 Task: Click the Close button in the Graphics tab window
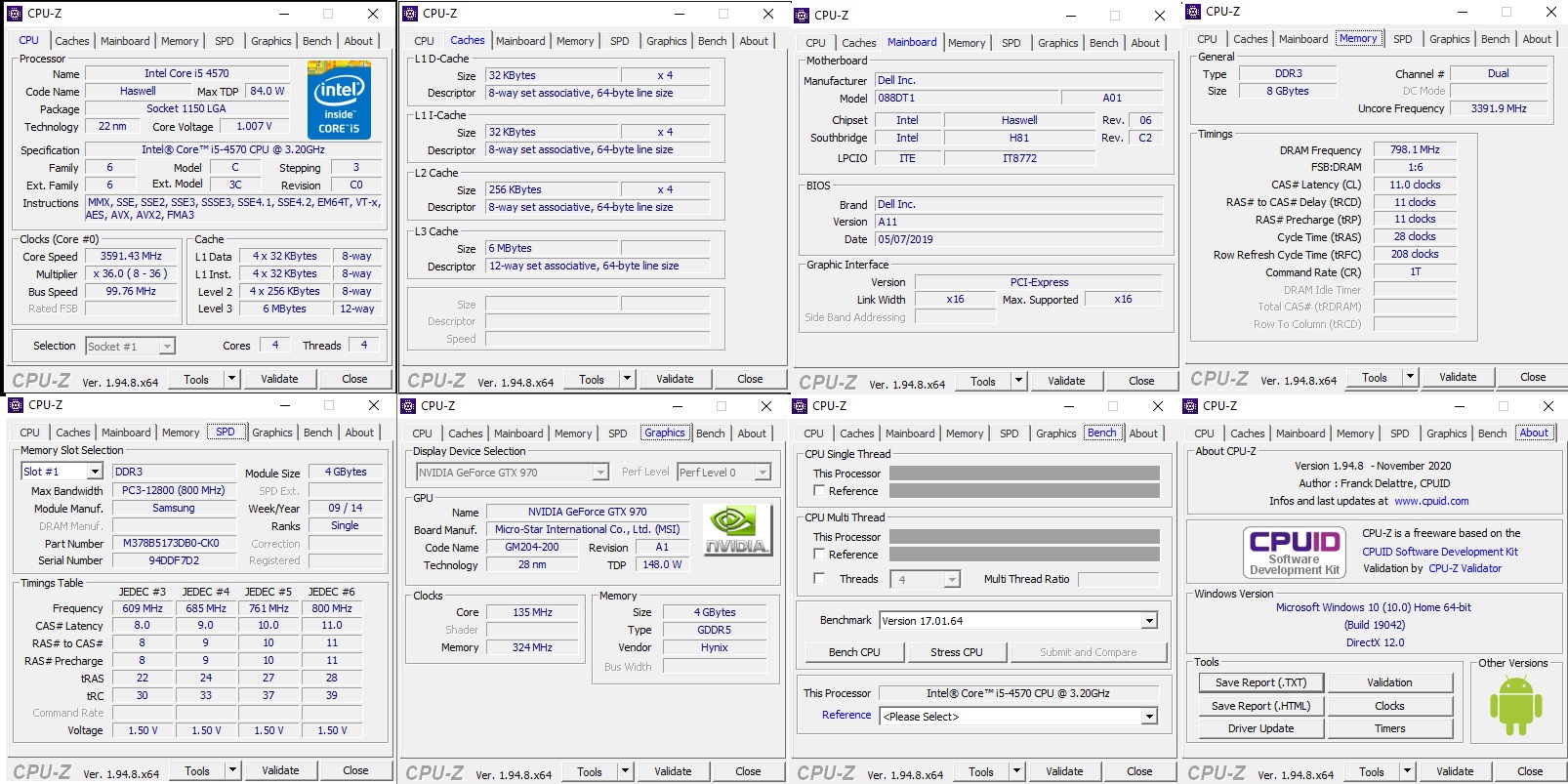748,771
